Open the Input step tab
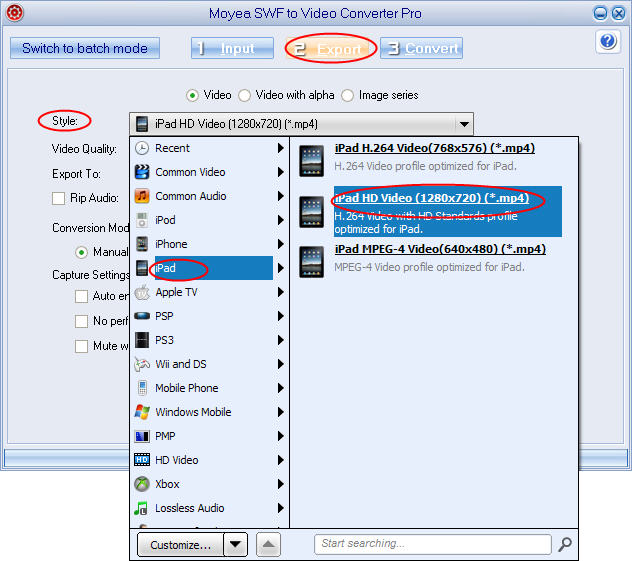 coord(233,48)
